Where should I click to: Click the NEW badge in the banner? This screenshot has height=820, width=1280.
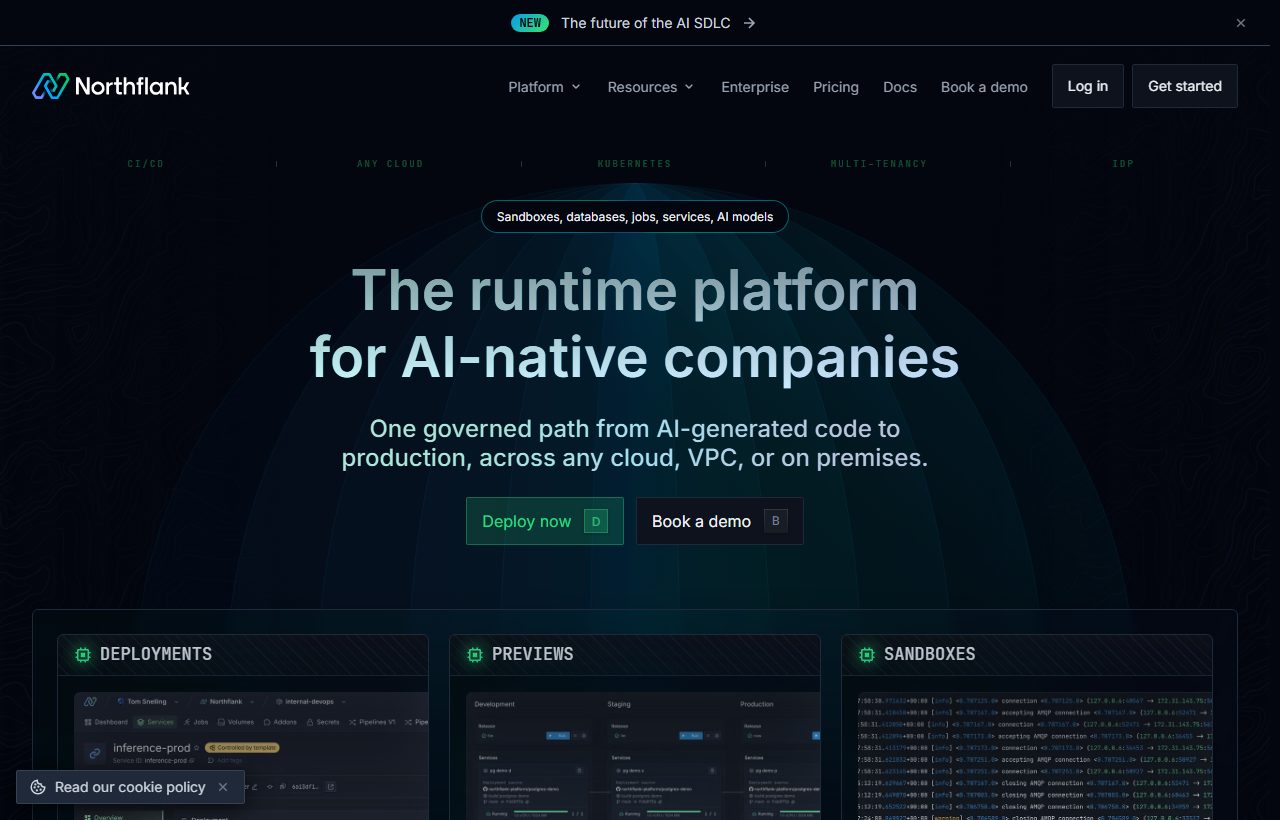pyautogui.click(x=530, y=23)
